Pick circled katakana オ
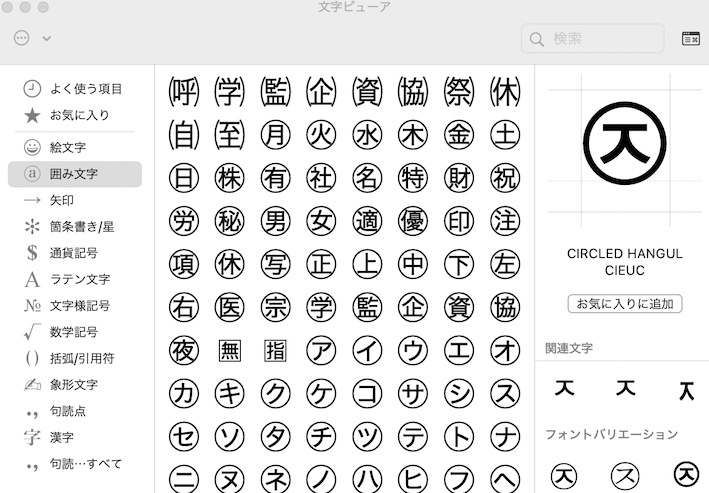This screenshot has height=493, width=709. [x=505, y=351]
